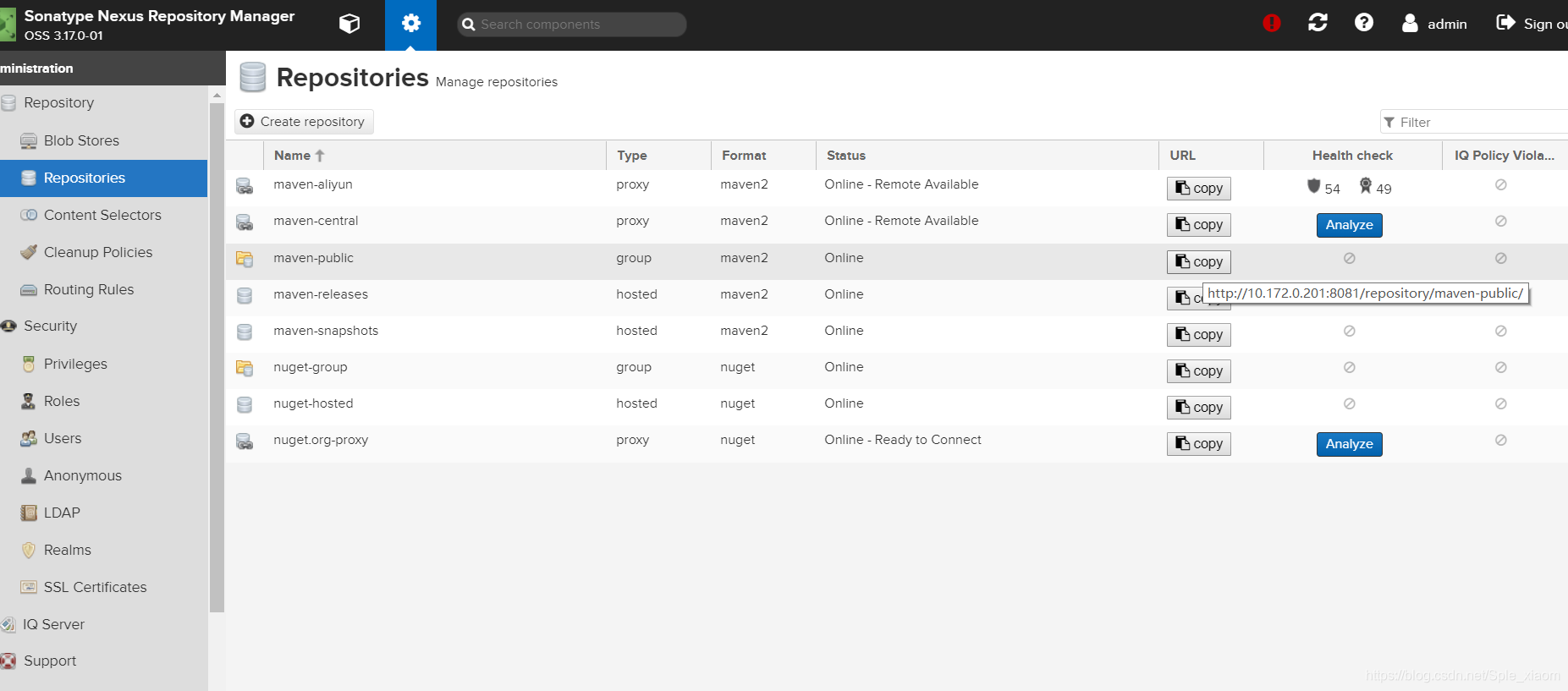Click in the Search components field

(x=572, y=25)
